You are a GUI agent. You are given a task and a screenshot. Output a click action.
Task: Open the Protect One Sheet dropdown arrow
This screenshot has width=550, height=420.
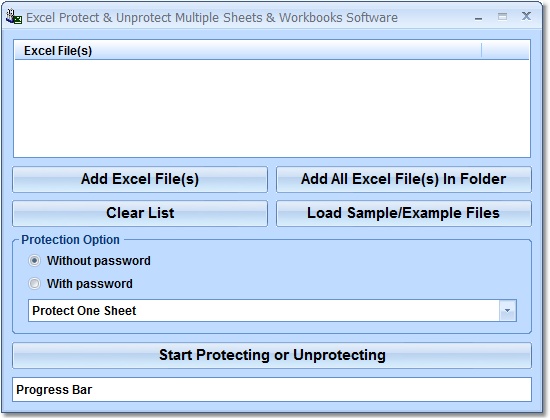tap(507, 311)
